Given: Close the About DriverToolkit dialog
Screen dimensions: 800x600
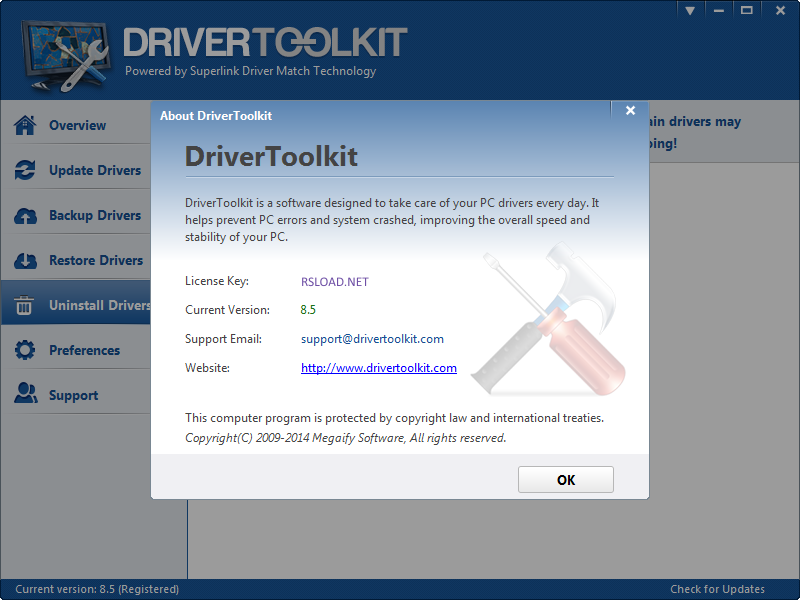Looking at the screenshot, I should (630, 110).
